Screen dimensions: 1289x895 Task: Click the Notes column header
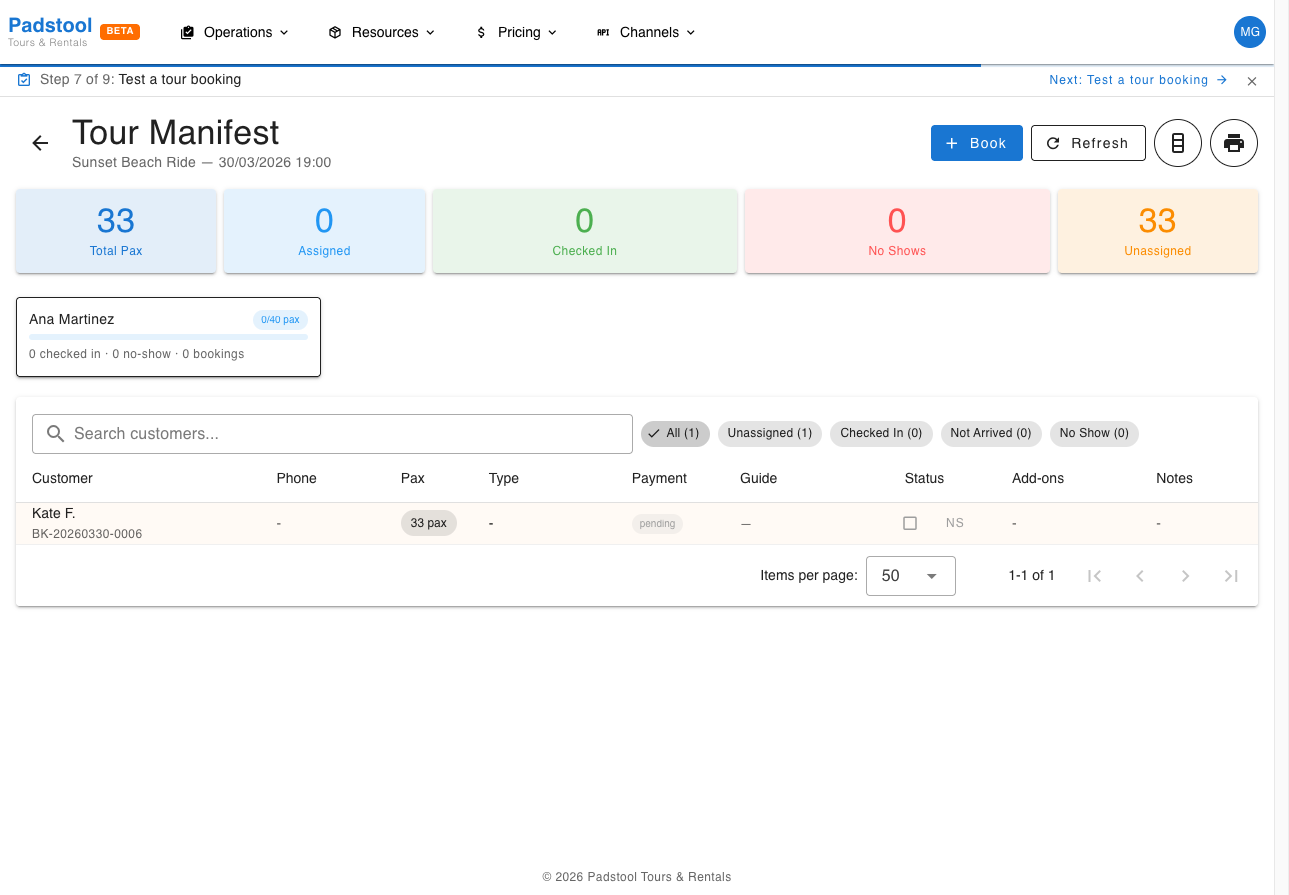click(1174, 478)
